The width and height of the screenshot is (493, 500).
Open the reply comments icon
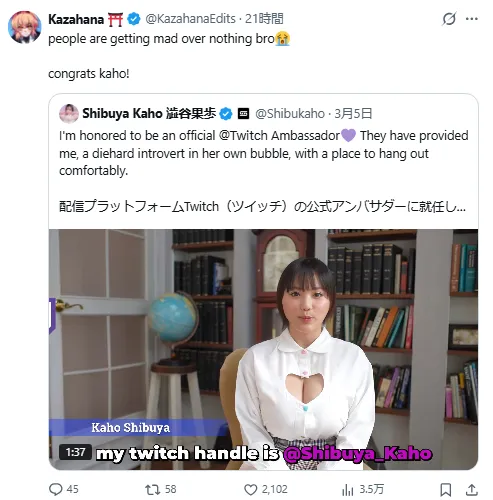(x=56, y=489)
